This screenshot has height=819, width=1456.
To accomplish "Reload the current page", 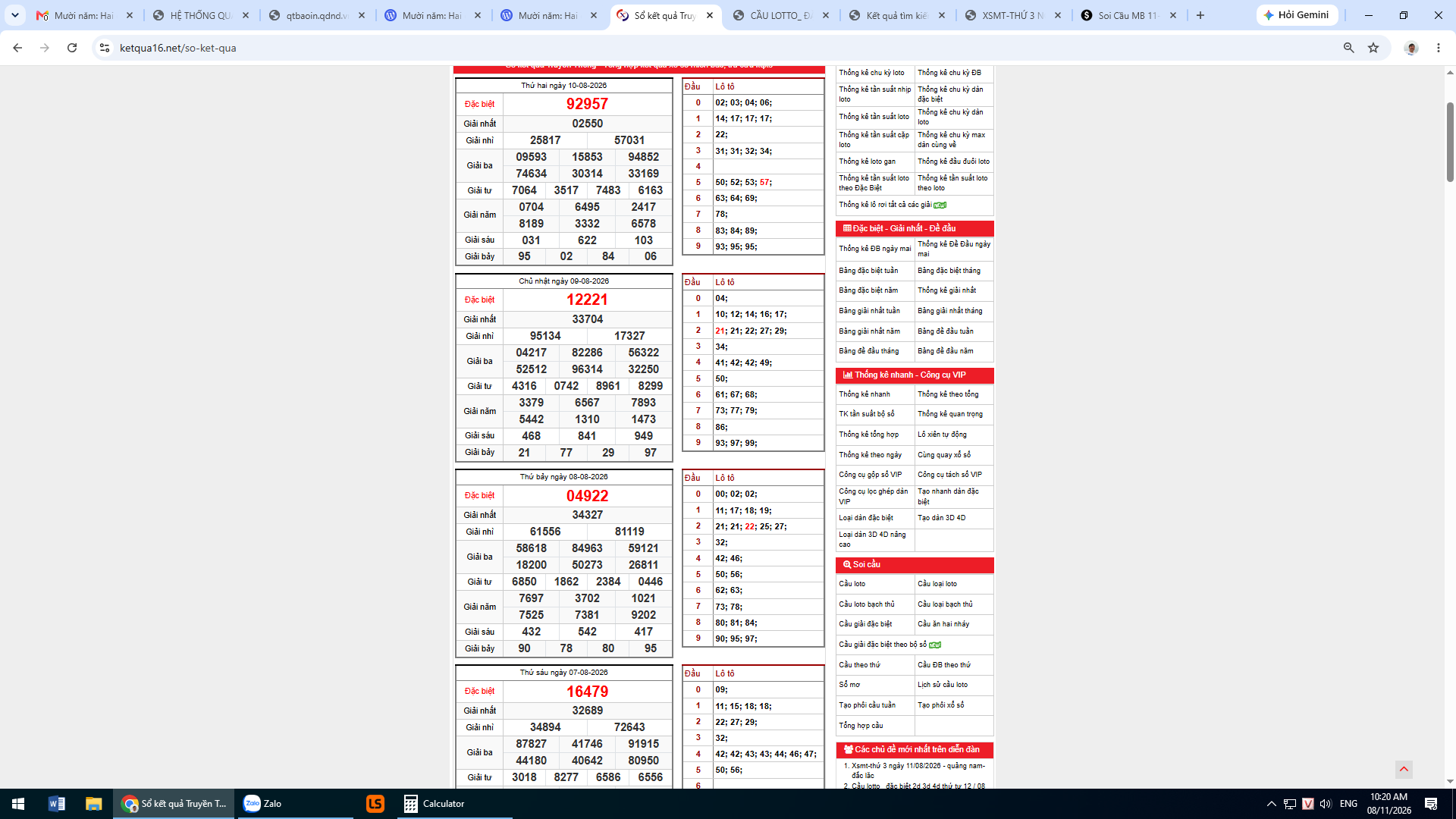I will click(72, 48).
